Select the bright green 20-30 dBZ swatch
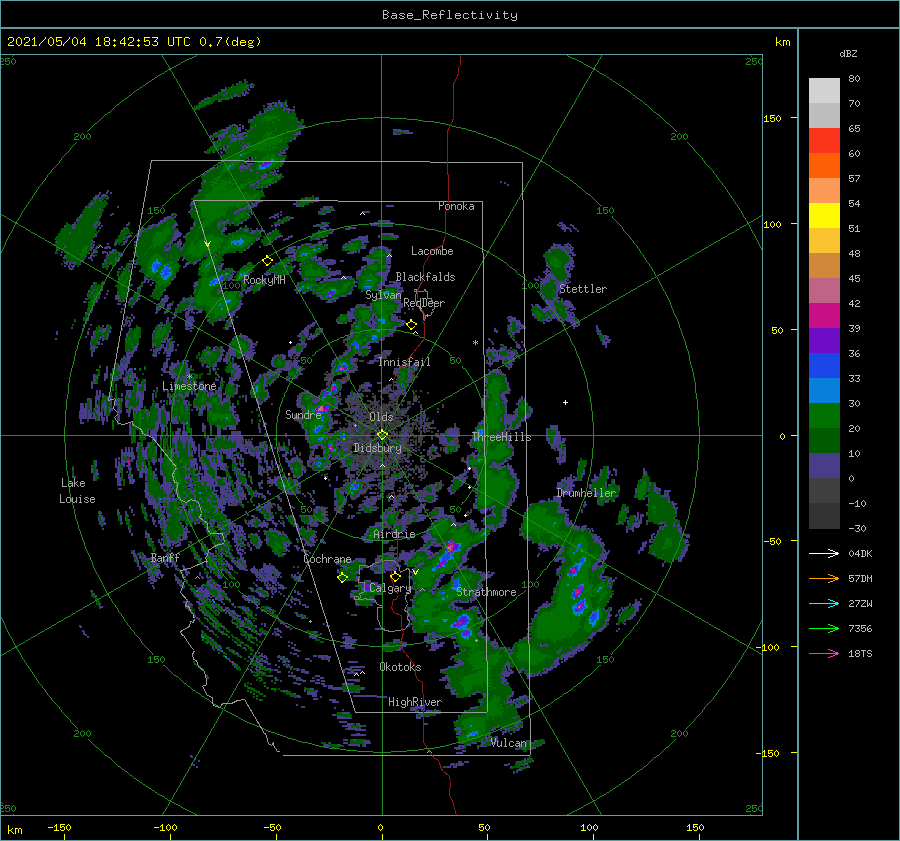 pyautogui.click(x=824, y=416)
